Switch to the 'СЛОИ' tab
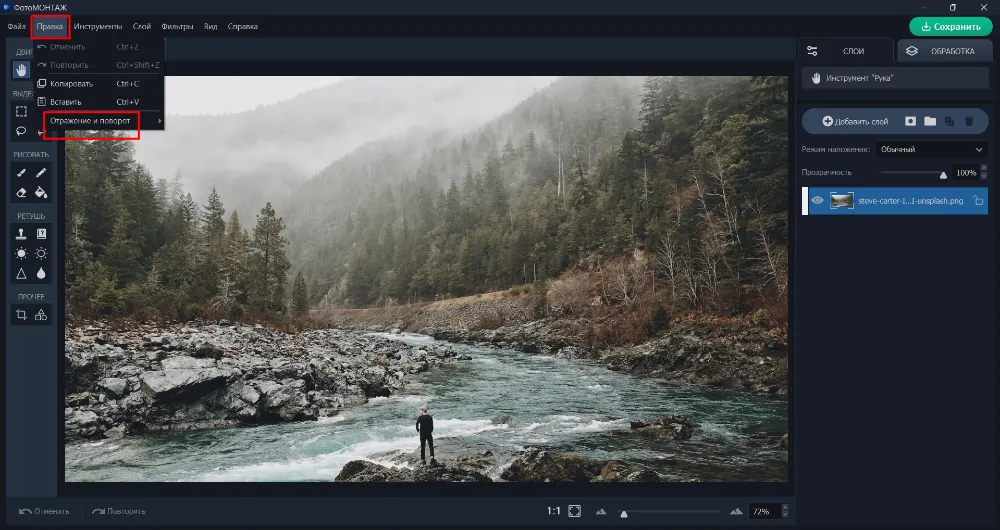The image size is (1000, 530). (x=845, y=51)
